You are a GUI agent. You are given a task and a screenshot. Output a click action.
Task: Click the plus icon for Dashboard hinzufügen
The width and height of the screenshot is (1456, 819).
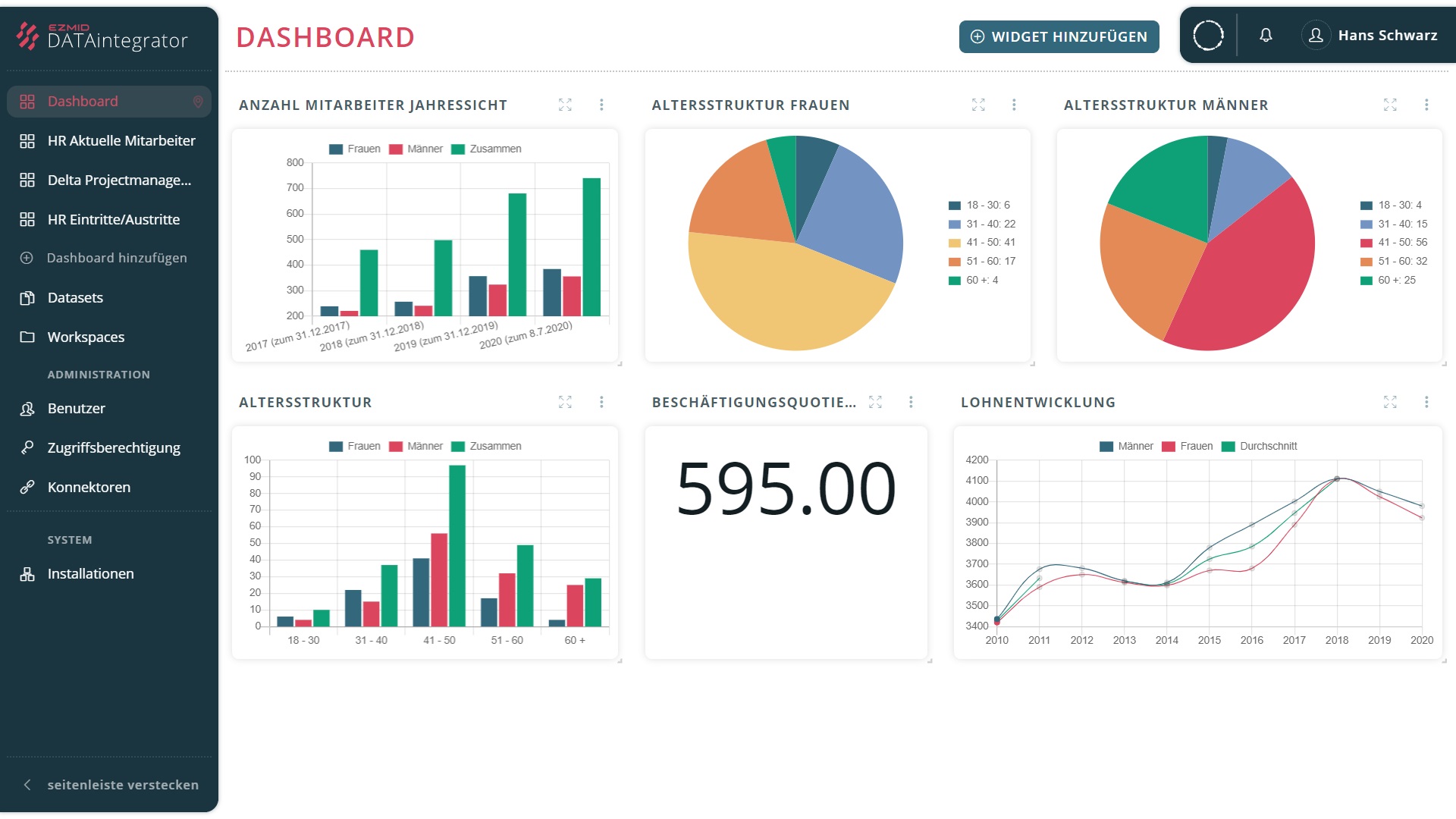(27, 258)
